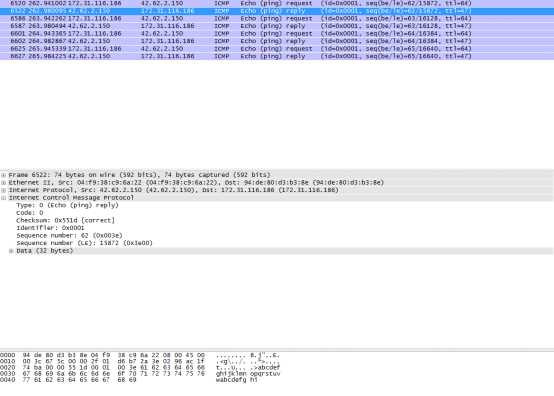Click hex dump row at offset 0030
The image size is (554, 396).
click(x=140, y=374)
